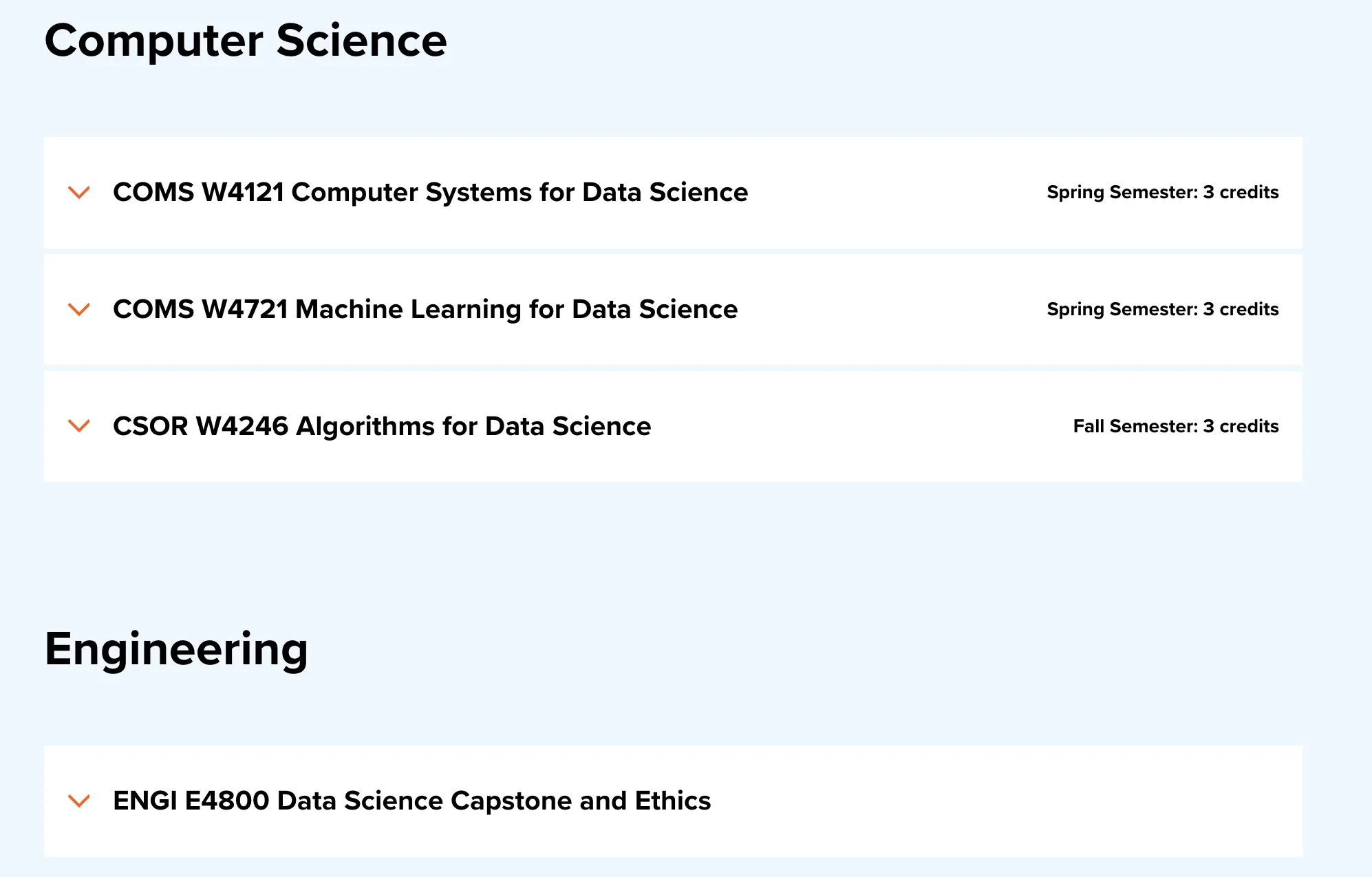Click the course code text COMS W4121
This screenshot has width=1372, height=877.
tap(198, 193)
